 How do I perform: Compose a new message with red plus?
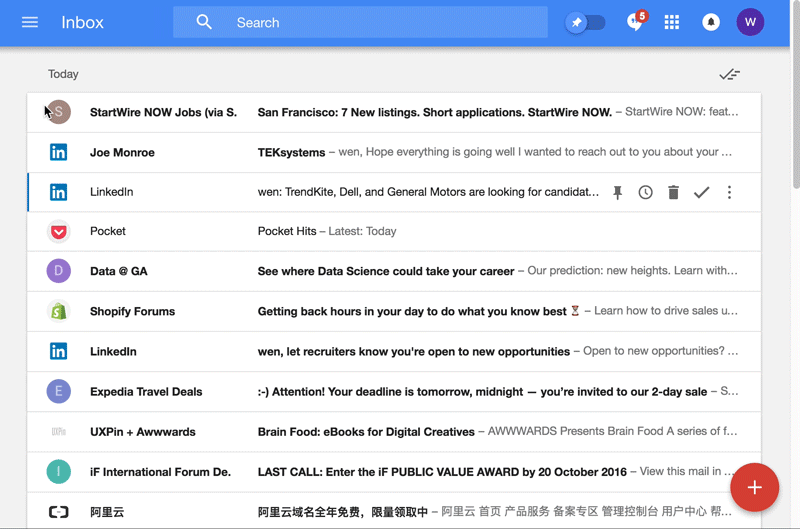755,487
